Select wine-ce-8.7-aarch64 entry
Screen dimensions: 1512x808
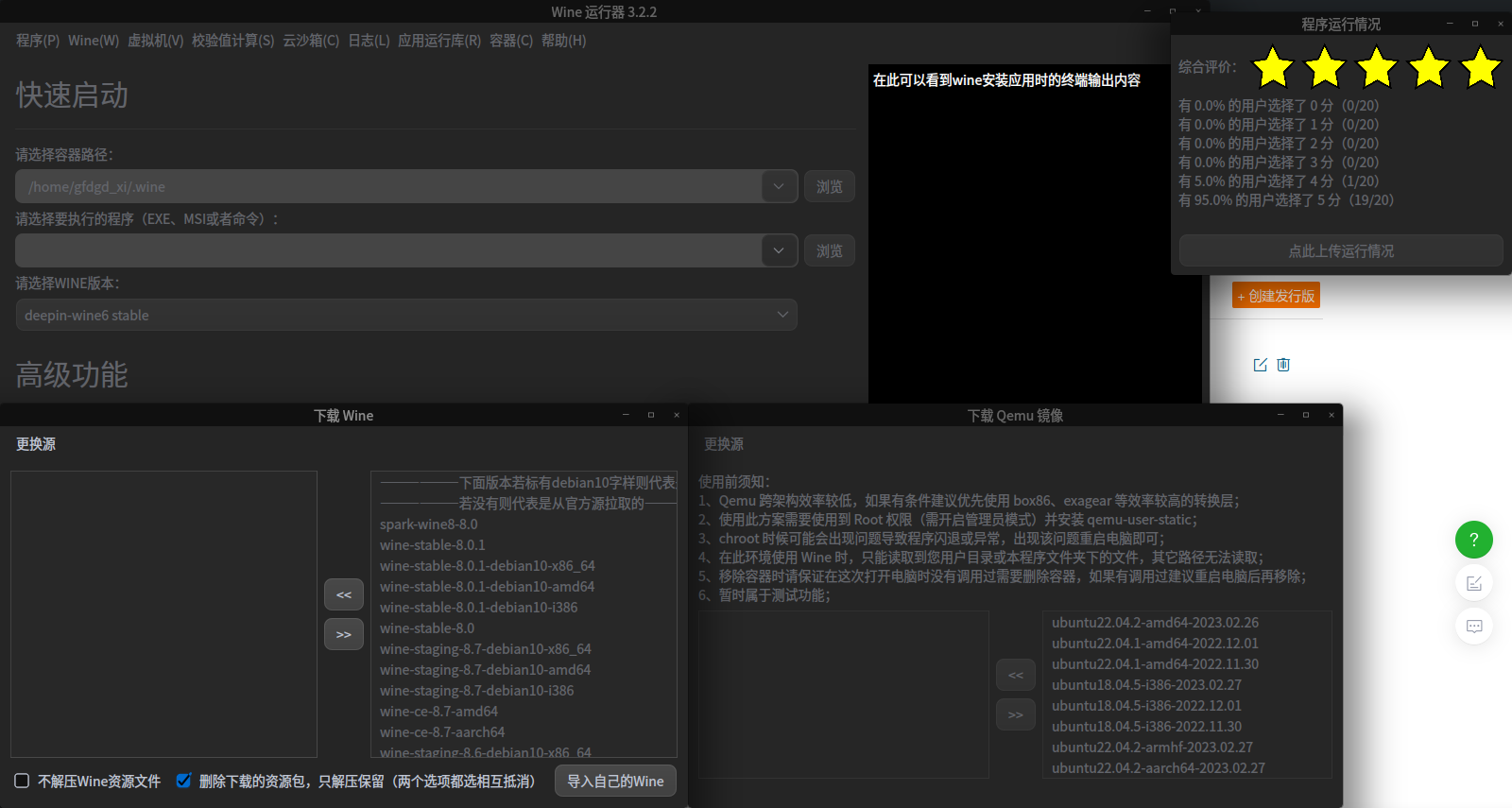tap(442, 732)
